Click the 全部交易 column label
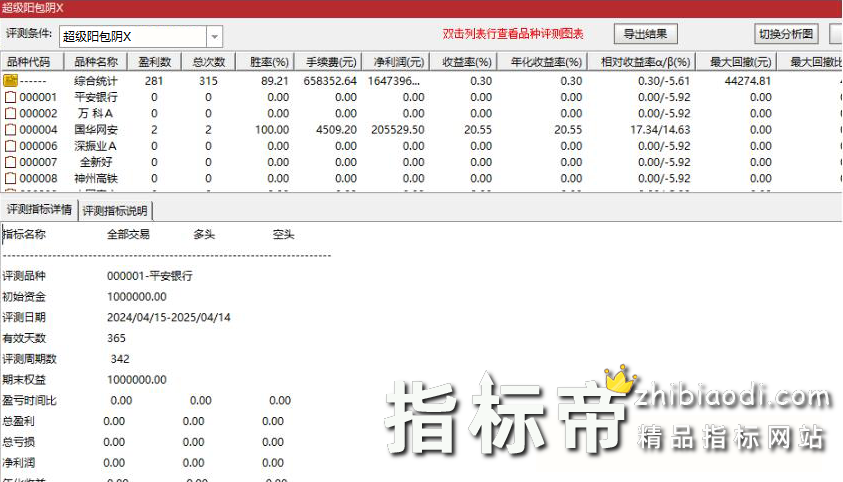This screenshot has width=843, height=482. click(128, 234)
